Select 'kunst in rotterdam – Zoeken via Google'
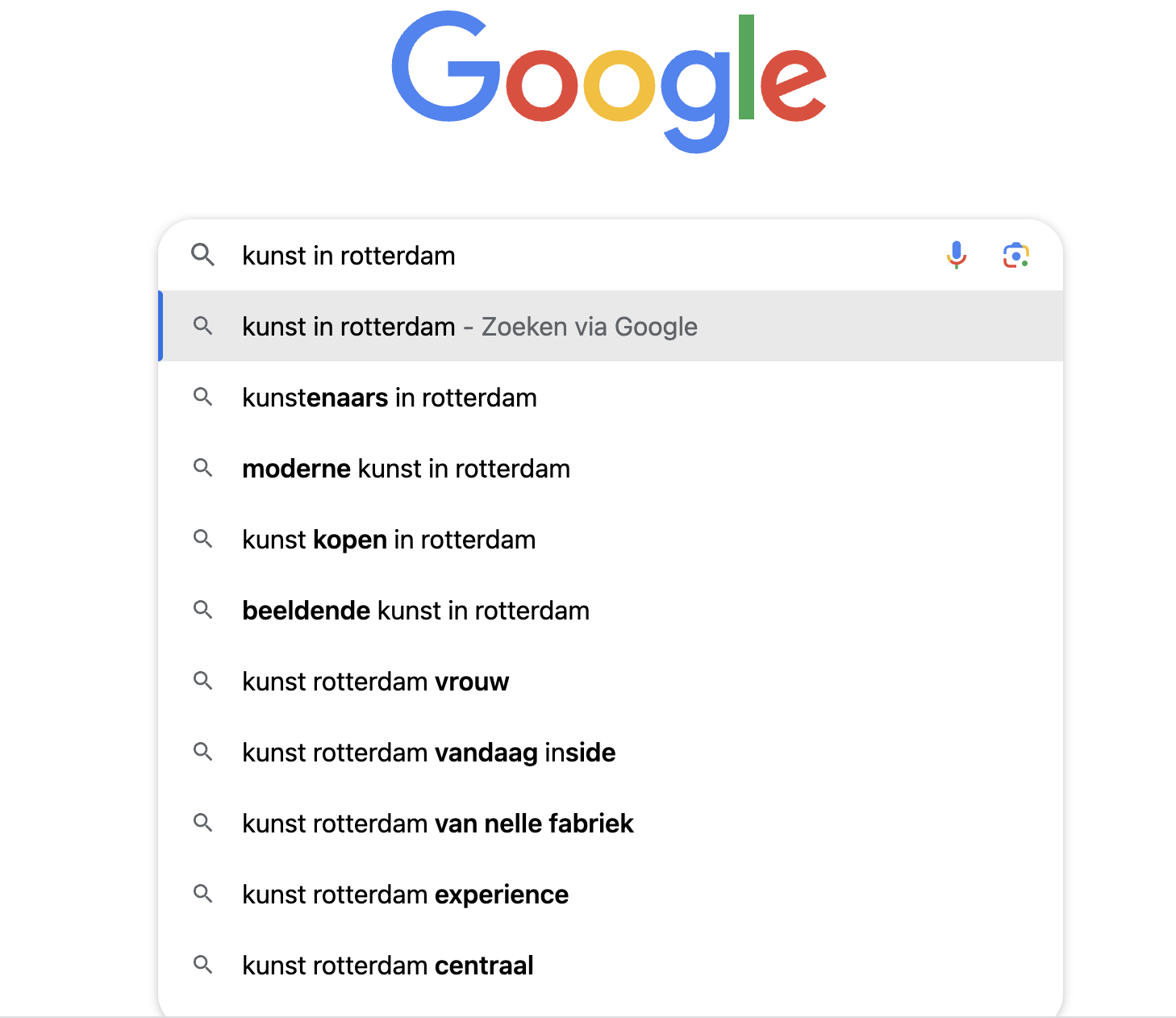The width and height of the screenshot is (1176, 1018). [611, 326]
